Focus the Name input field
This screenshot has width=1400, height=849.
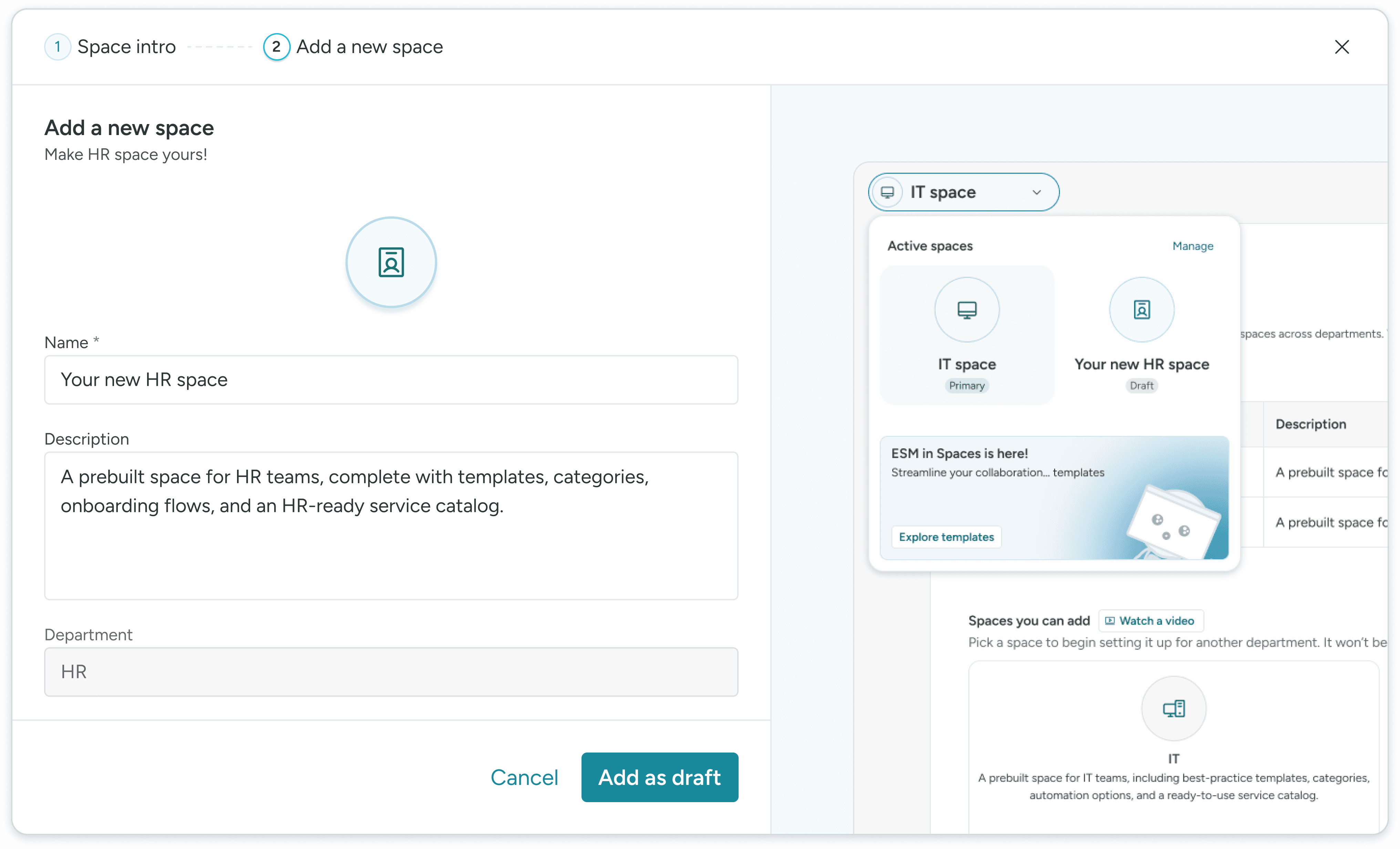391,380
